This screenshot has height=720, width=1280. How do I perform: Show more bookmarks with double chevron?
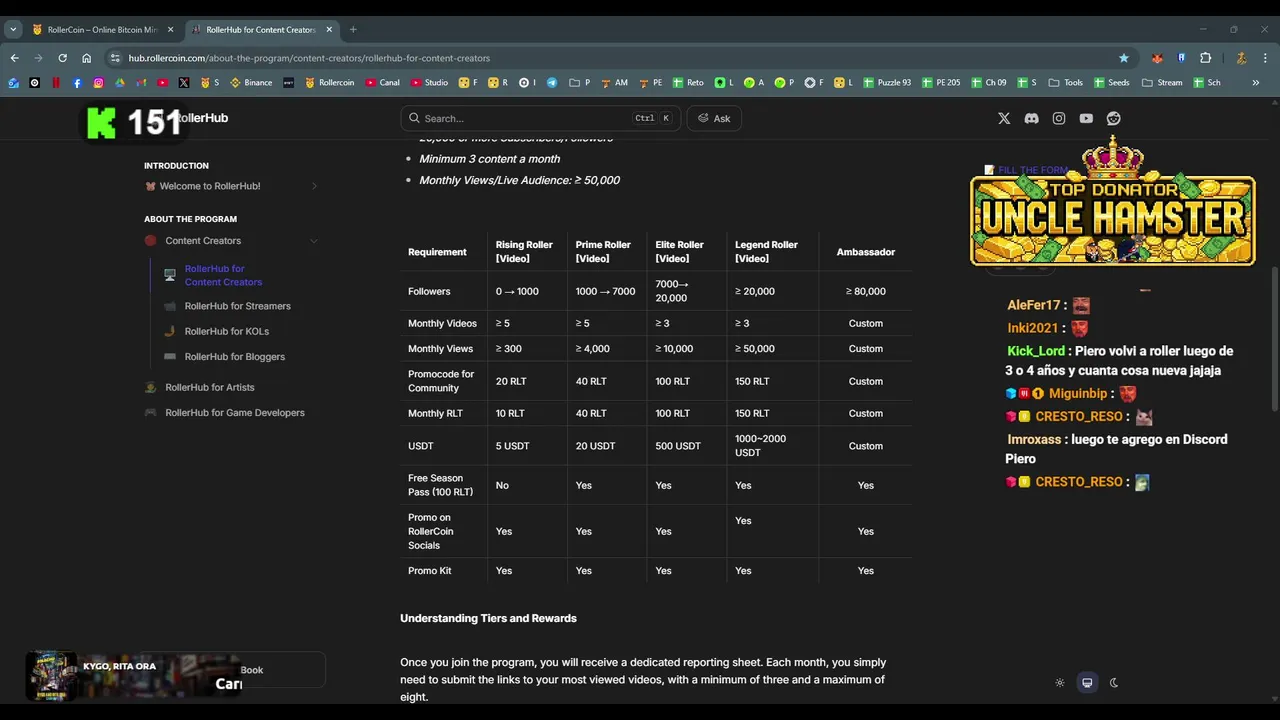(1256, 83)
